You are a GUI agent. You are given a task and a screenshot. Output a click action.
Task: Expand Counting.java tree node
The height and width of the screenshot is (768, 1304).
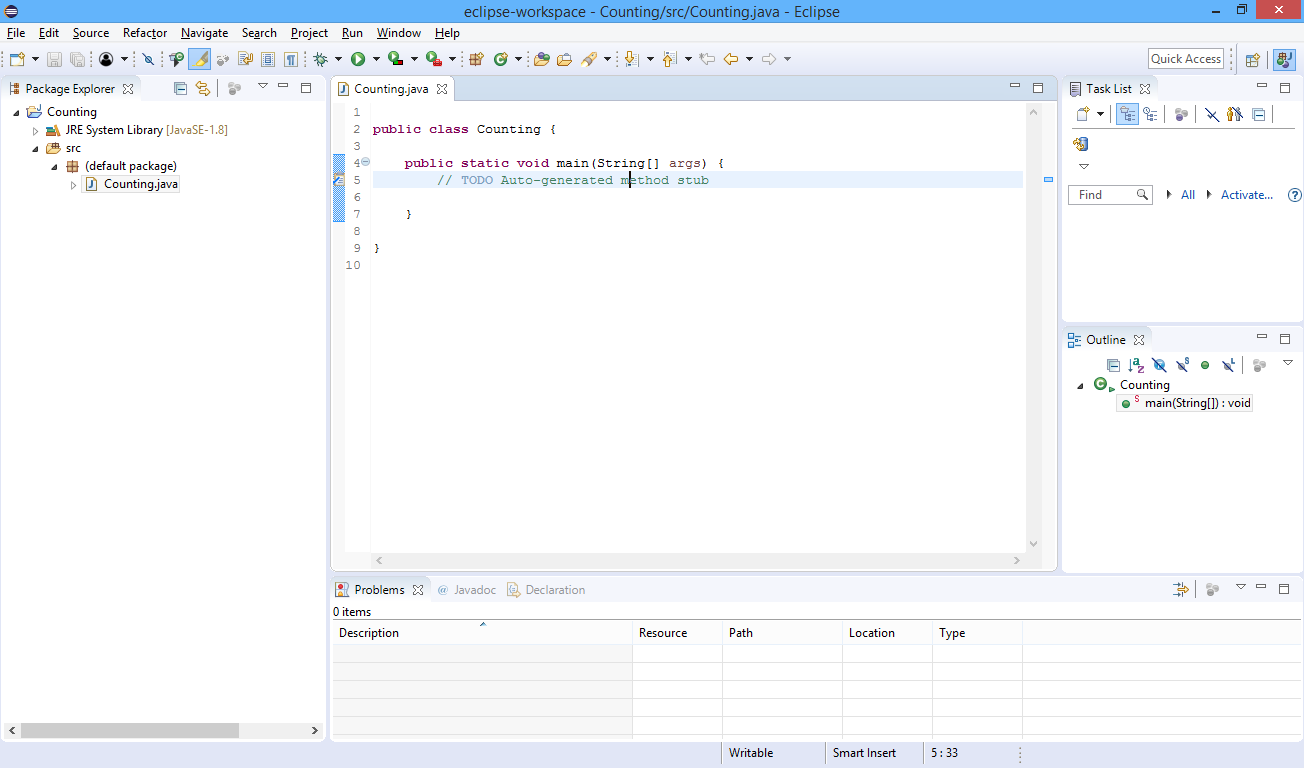point(73,185)
